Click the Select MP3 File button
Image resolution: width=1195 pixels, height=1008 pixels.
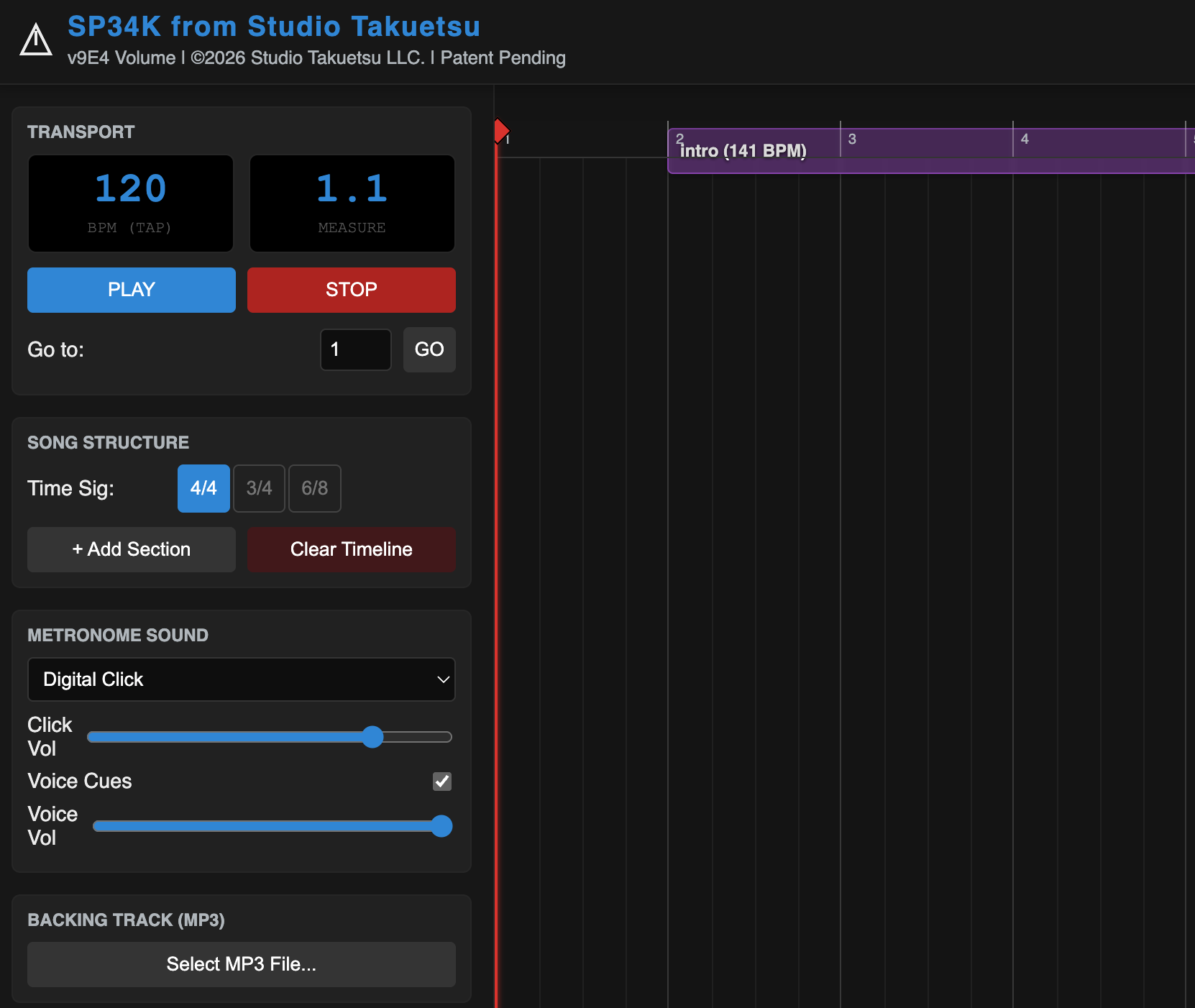coord(241,964)
